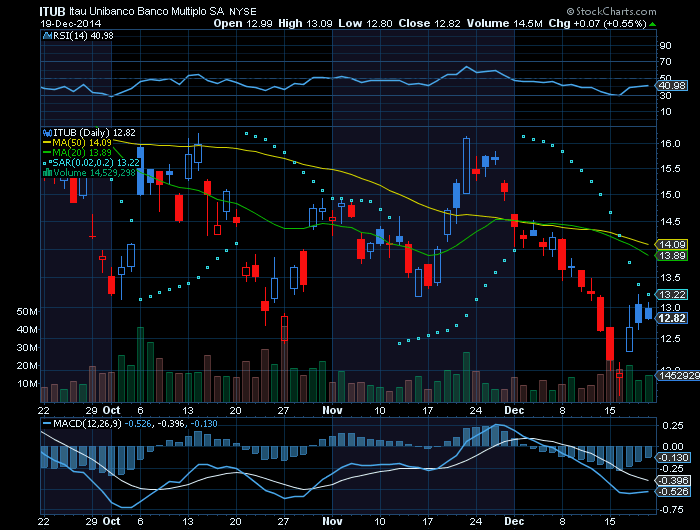Click the 1452929 volume axis tag
The height and width of the screenshot is (530, 700).
679,376
